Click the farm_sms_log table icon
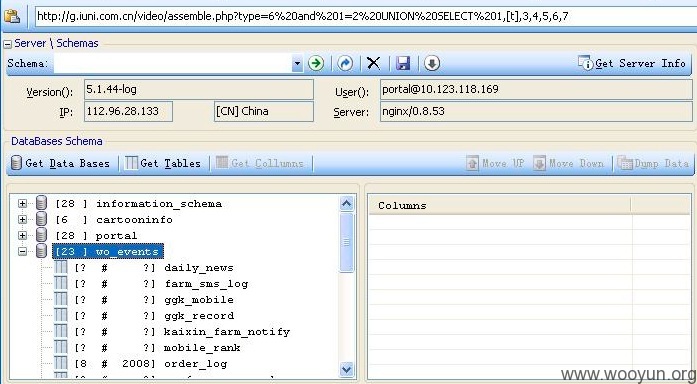This screenshot has height=384, width=697. (60, 284)
